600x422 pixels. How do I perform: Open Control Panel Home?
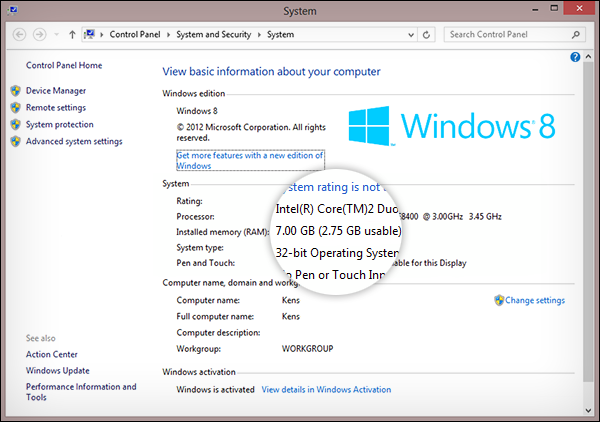(x=64, y=65)
